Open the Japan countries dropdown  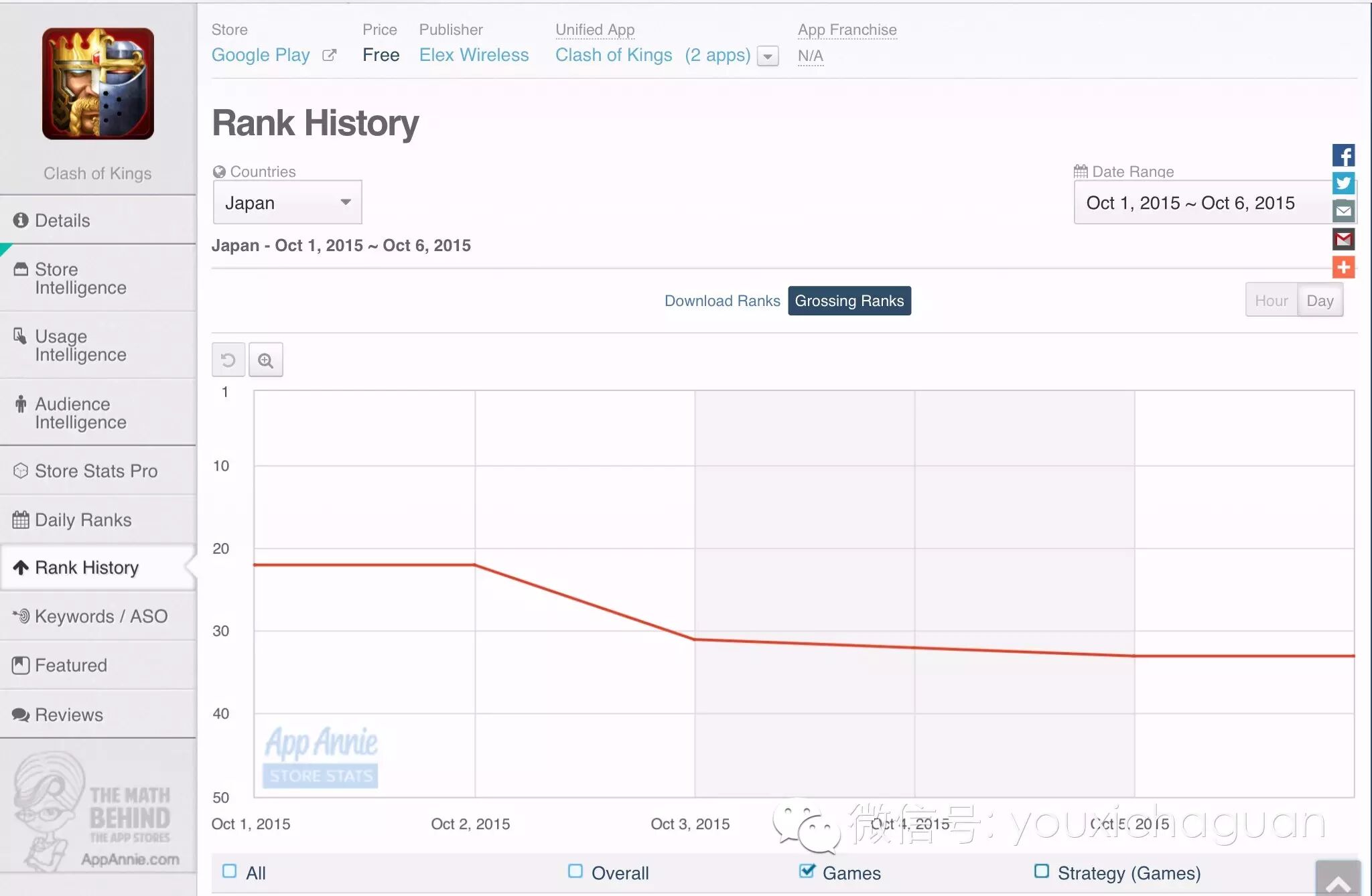(x=287, y=202)
